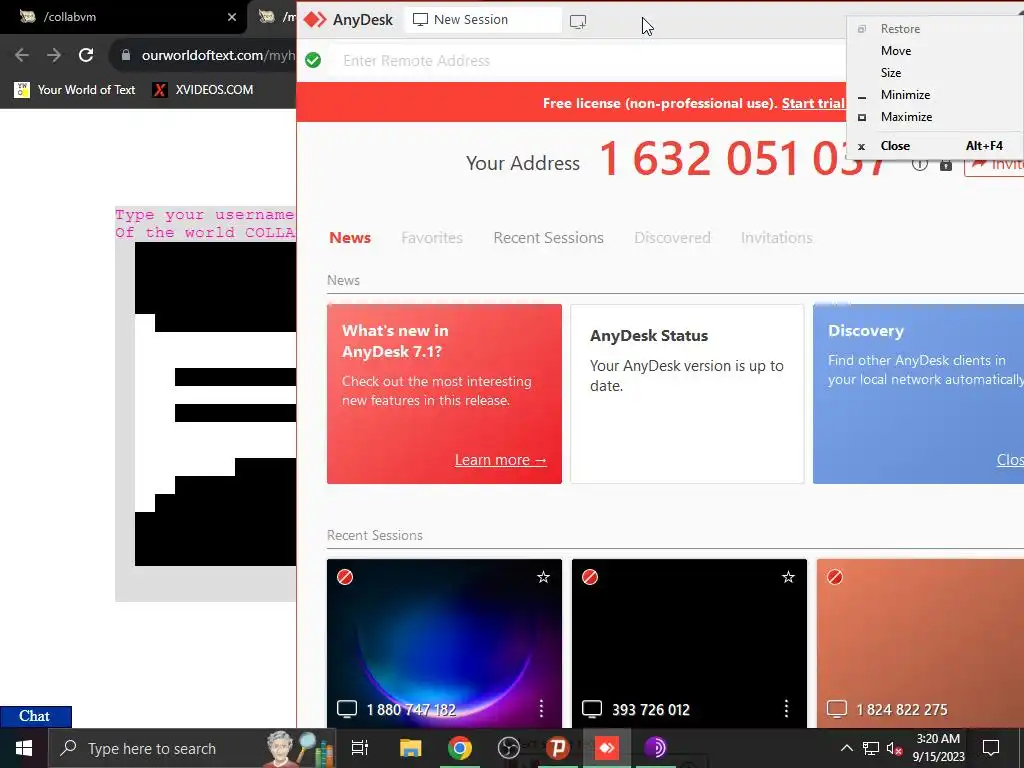Screen dimensions: 1024x768
Task: Switch to the Favorites tab
Action: pyautogui.click(x=432, y=238)
